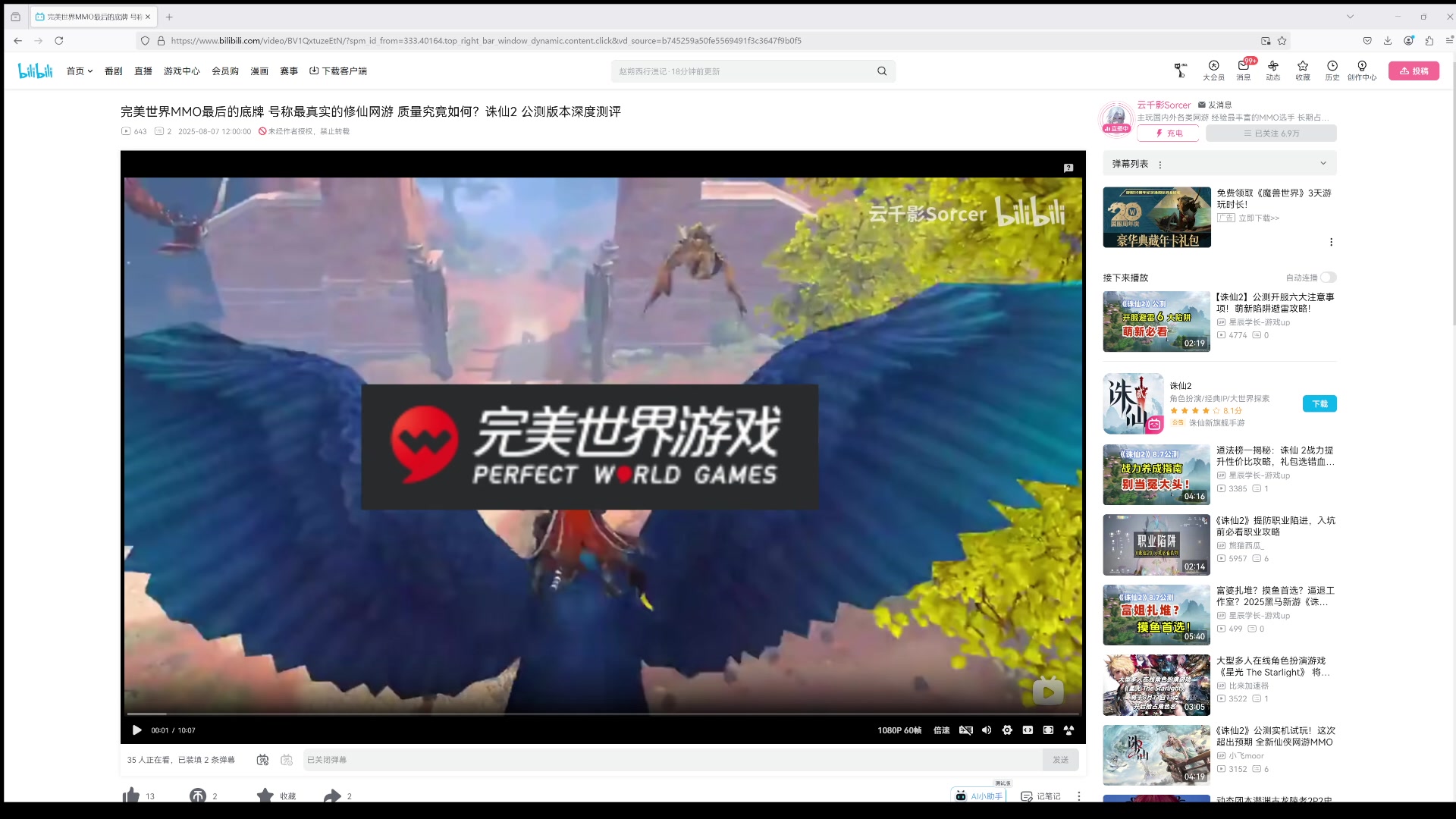The width and height of the screenshot is (1456, 819).
Task: Enter fullscreen mode in player
Action: [1048, 730]
